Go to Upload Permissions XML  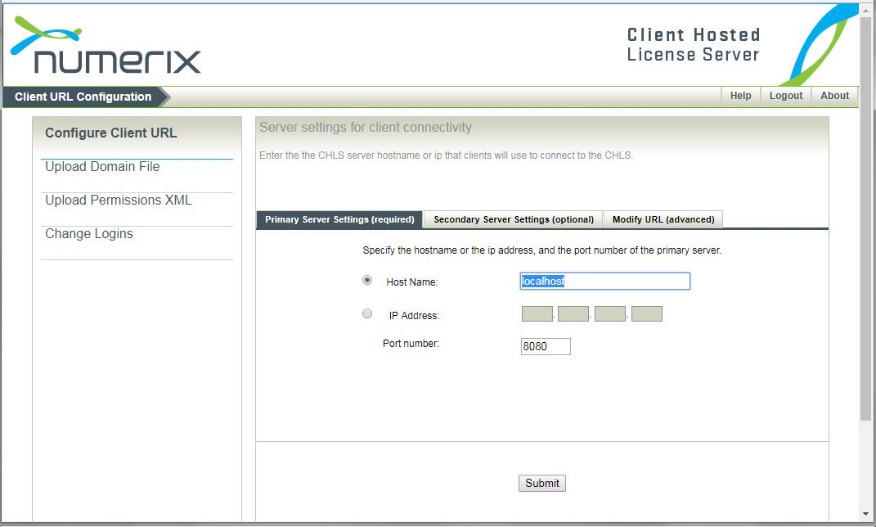tap(118, 200)
